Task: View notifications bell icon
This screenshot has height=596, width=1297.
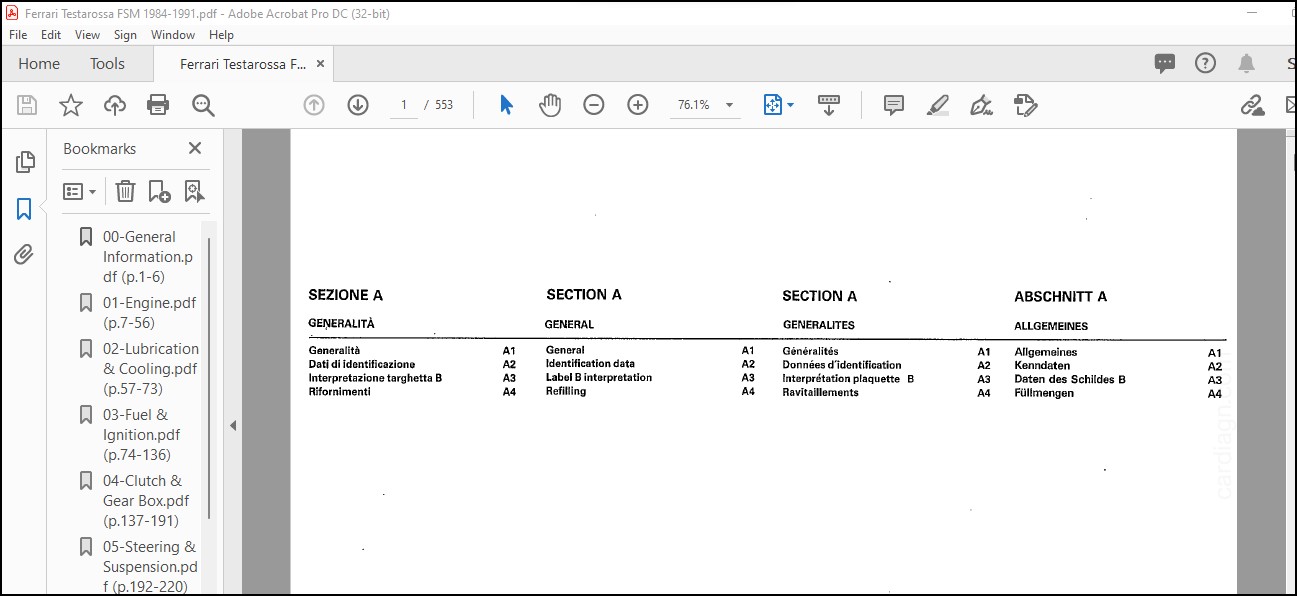Action: pyautogui.click(x=1246, y=64)
